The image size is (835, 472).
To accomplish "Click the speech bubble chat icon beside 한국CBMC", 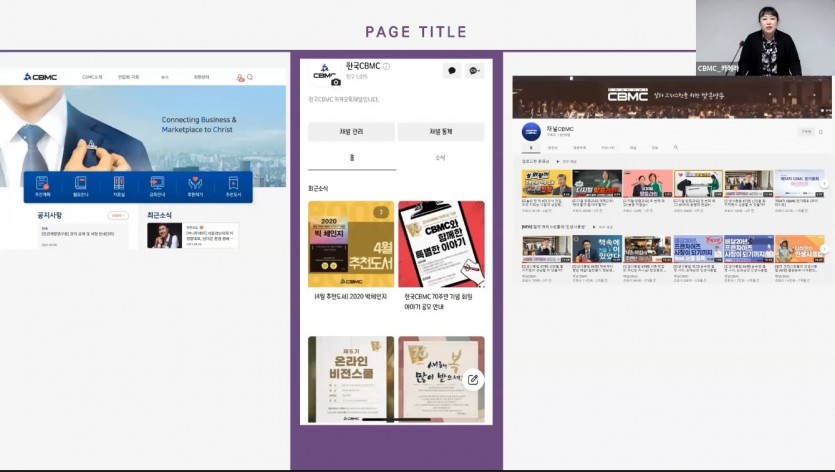I will (452, 71).
